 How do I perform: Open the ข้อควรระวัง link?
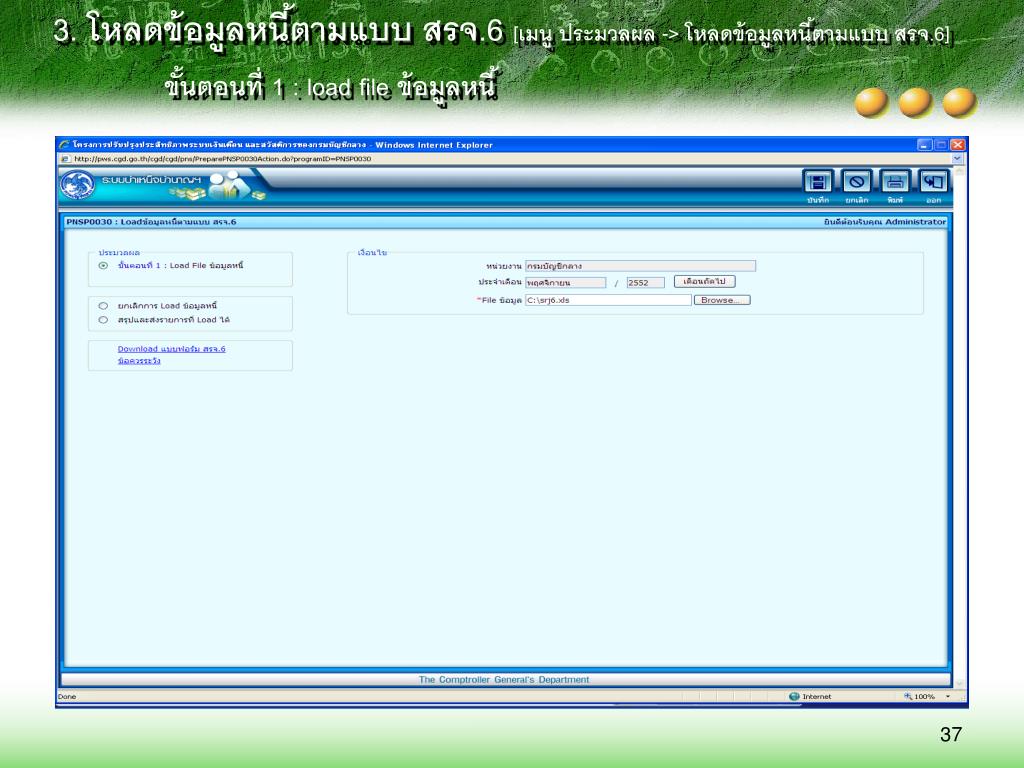click(x=139, y=360)
